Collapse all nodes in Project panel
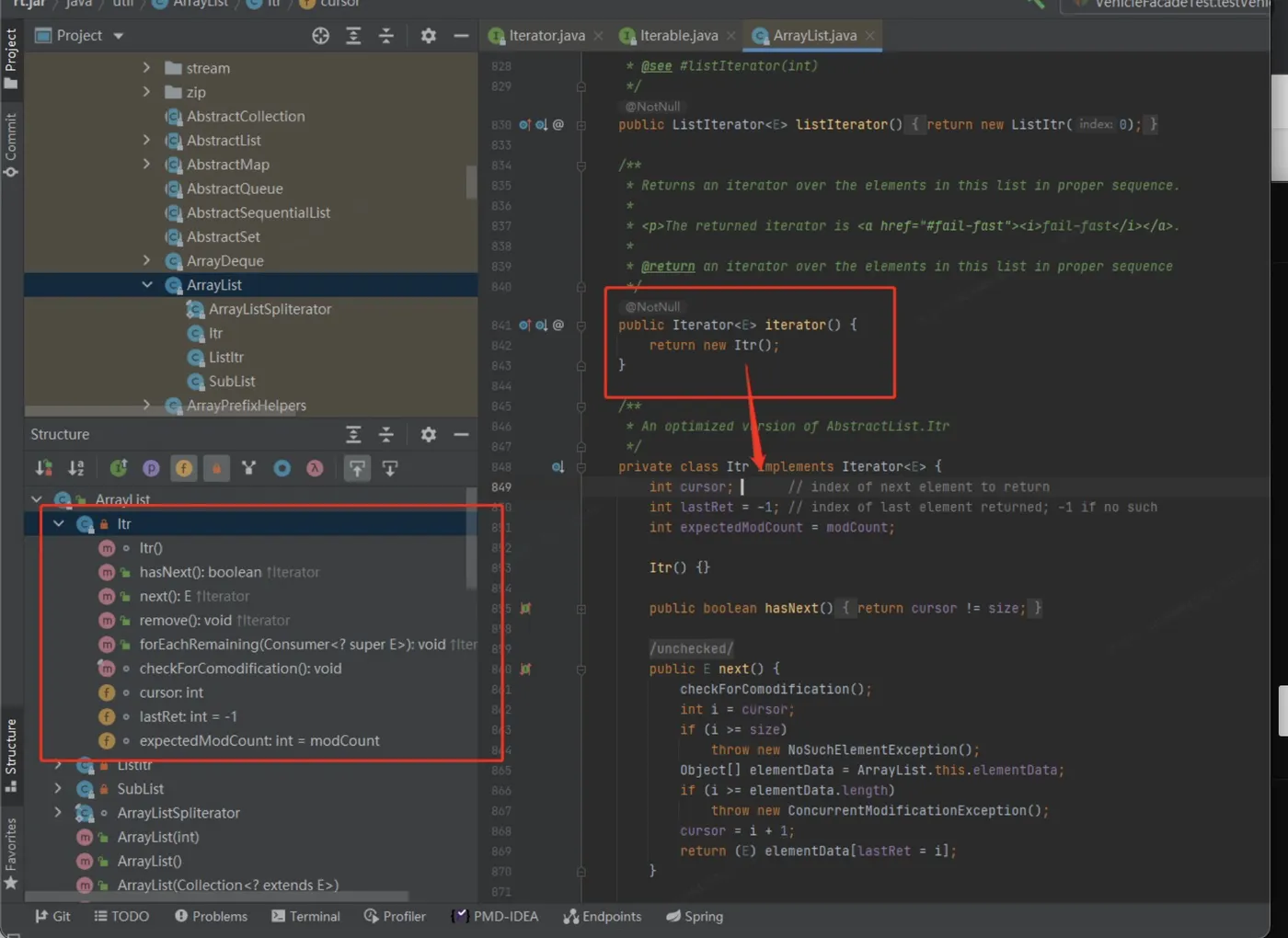This screenshot has height=938, width=1288. coord(386,36)
